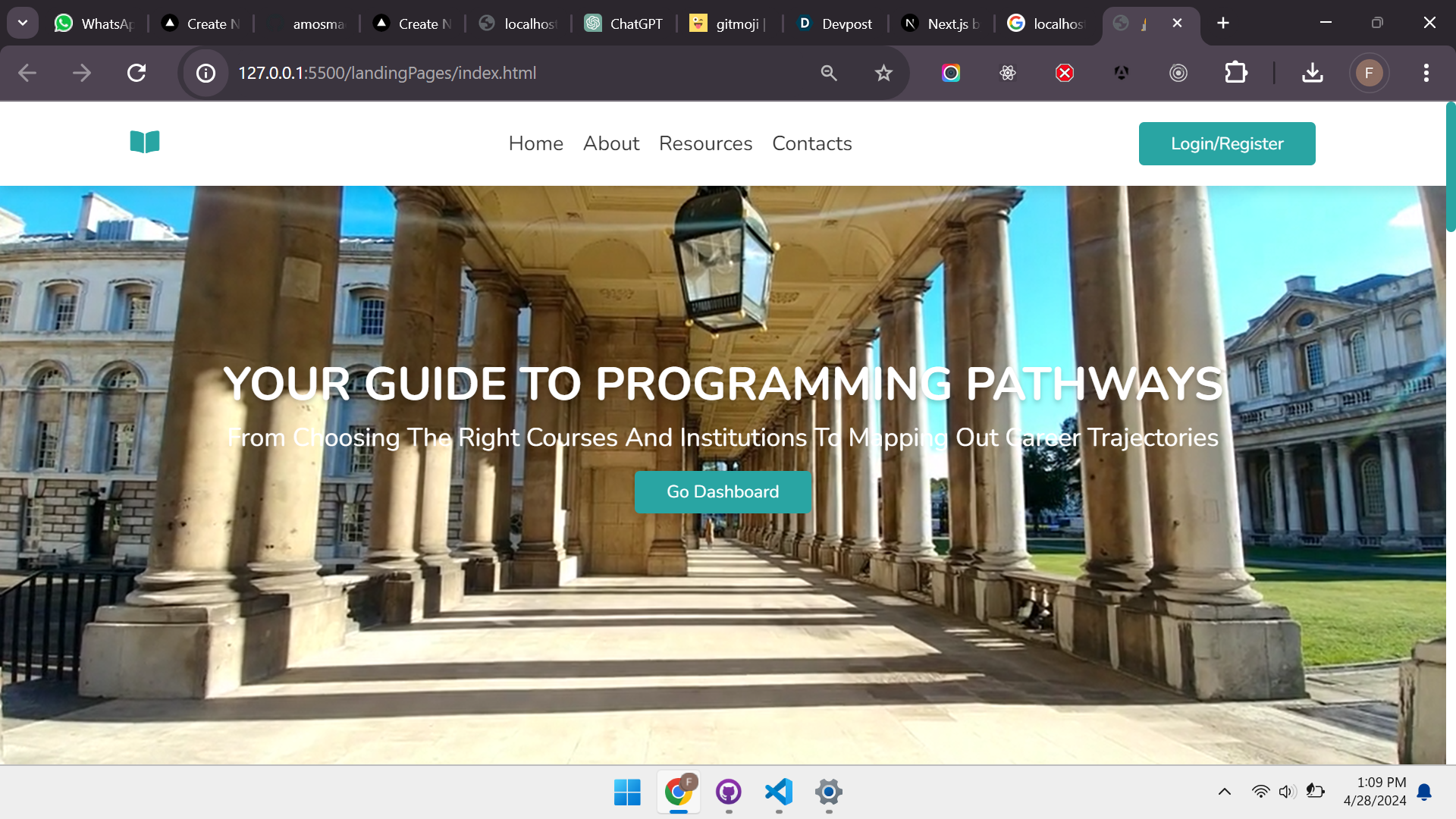Open the zoom magnifier icon in the address bar
Viewport: 1456px width, 819px height.
coord(829,73)
